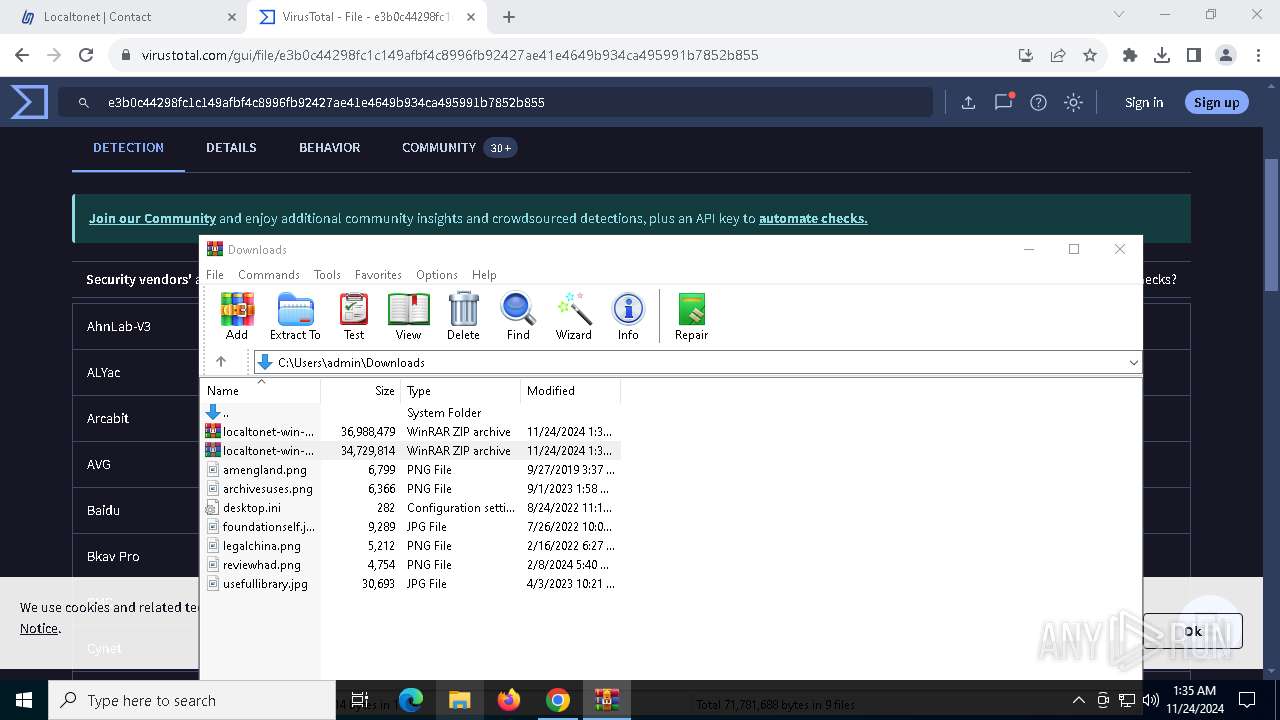
Task: Select the 36,988,479 byte localtonet archive
Action: [411, 432]
